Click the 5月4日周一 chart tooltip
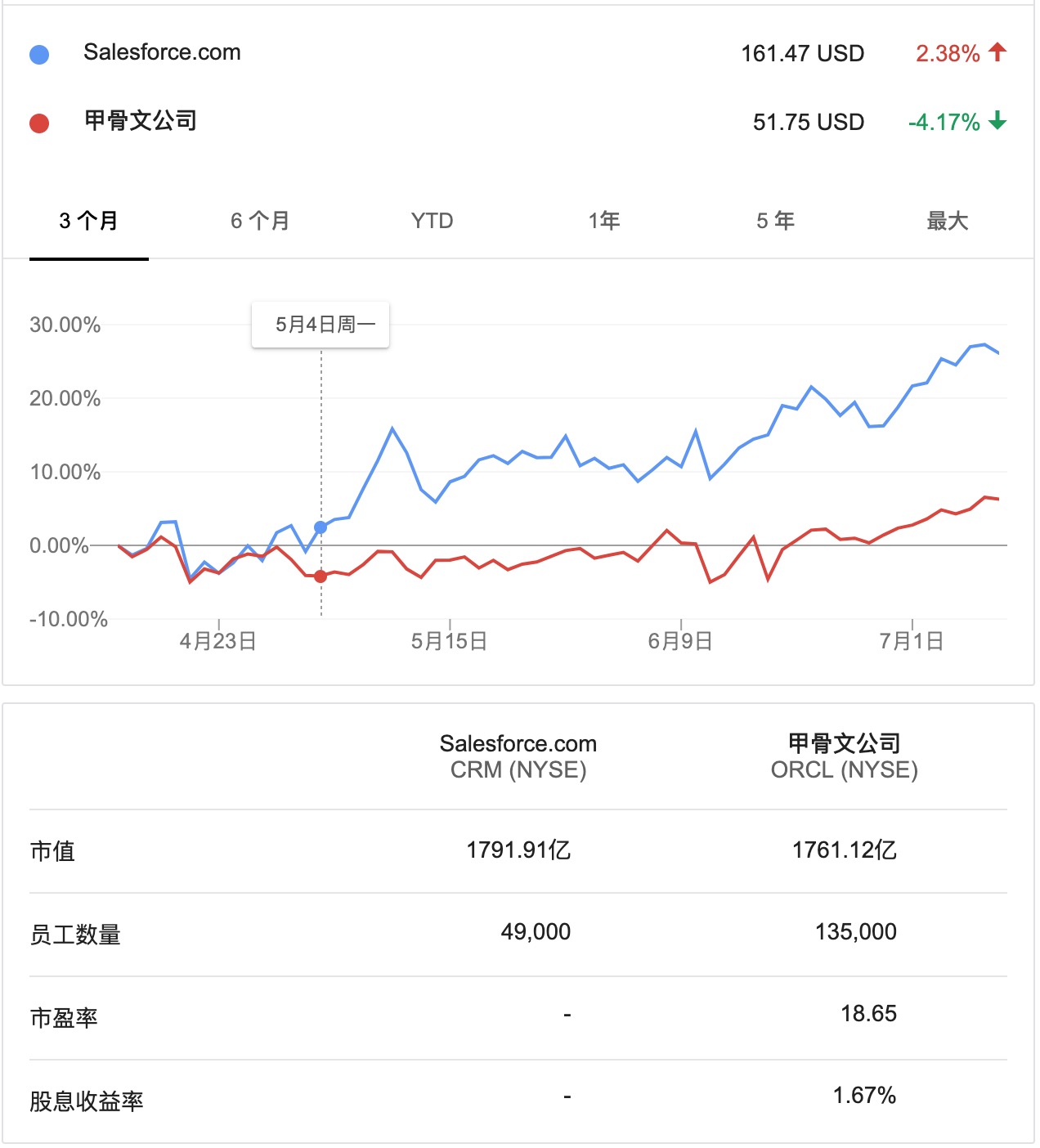The image size is (1040, 1148). 321,325
